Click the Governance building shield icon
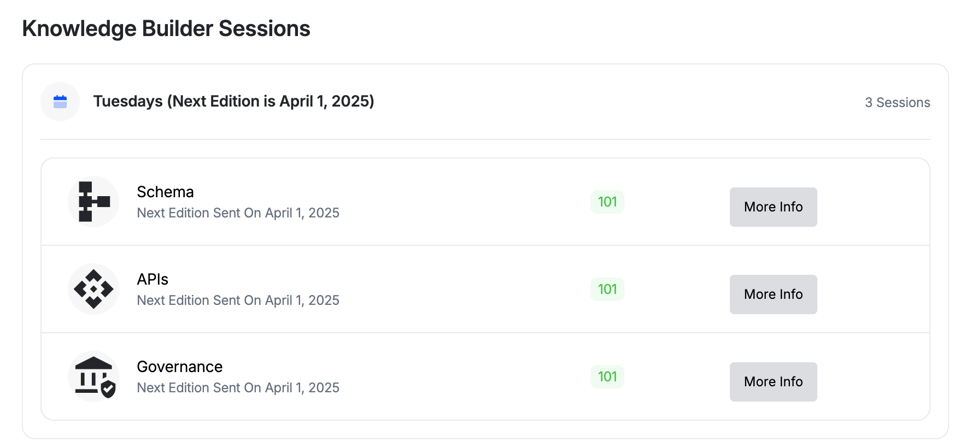960x448 pixels. (94, 377)
